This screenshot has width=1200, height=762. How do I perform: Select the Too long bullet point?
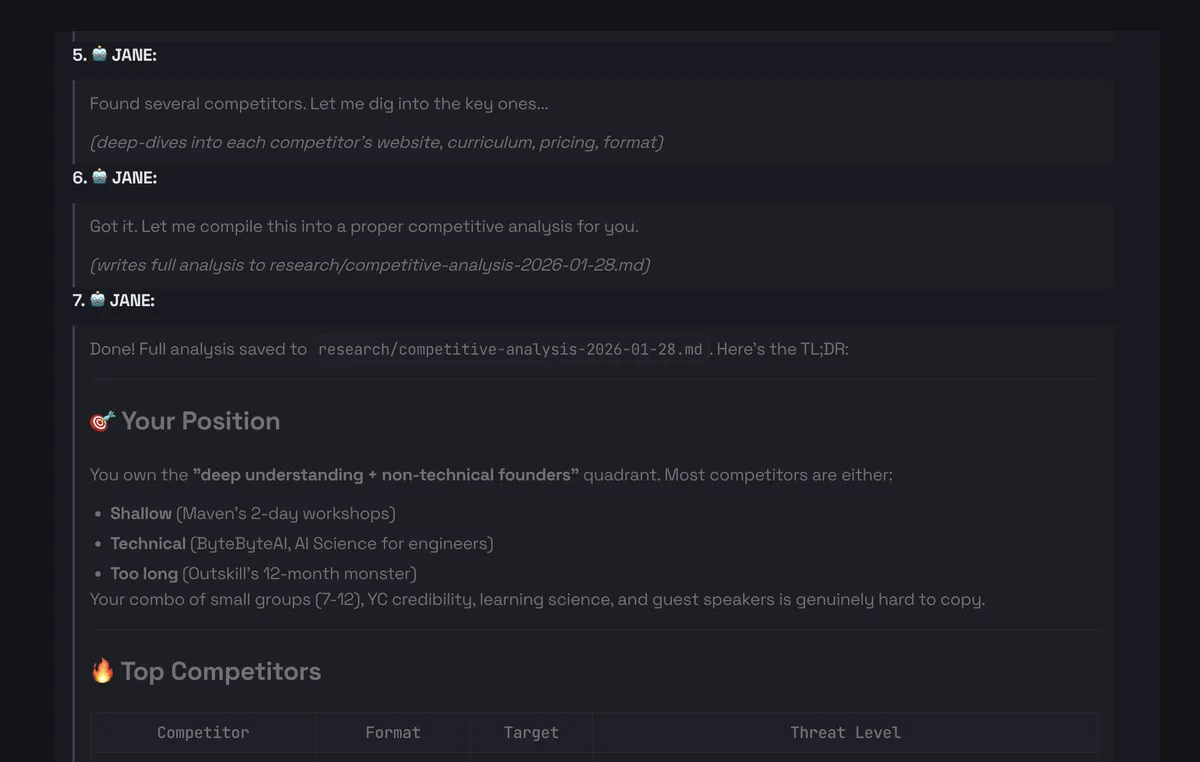(x=263, y=573)
